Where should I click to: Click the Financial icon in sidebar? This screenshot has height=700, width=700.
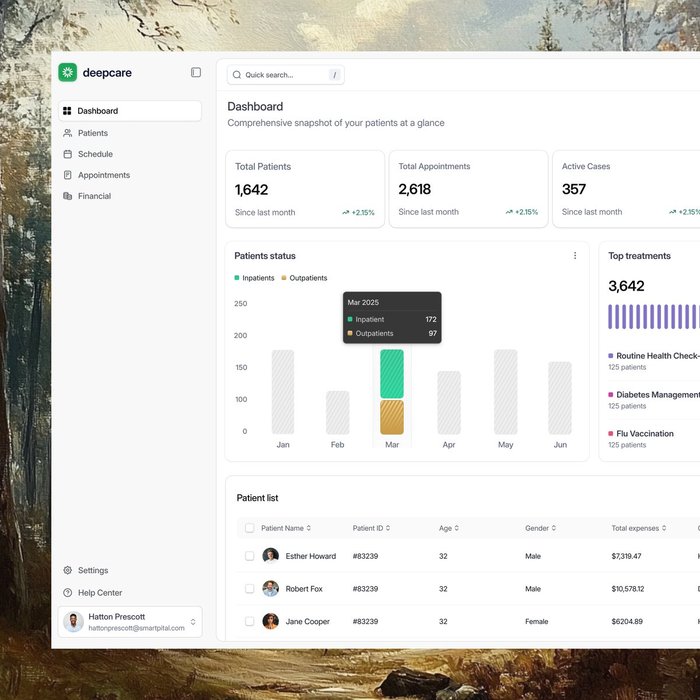[x=67, y=196]
